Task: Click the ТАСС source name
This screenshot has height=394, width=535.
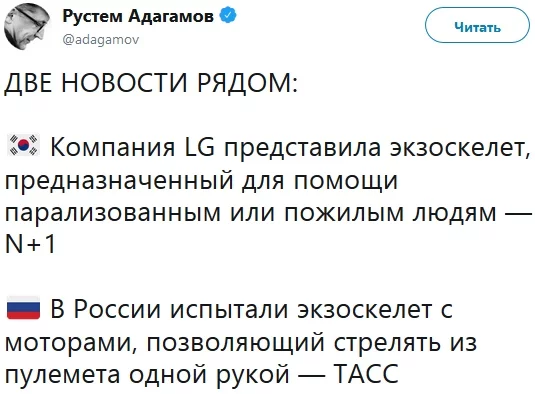Action: click(366, 374)
